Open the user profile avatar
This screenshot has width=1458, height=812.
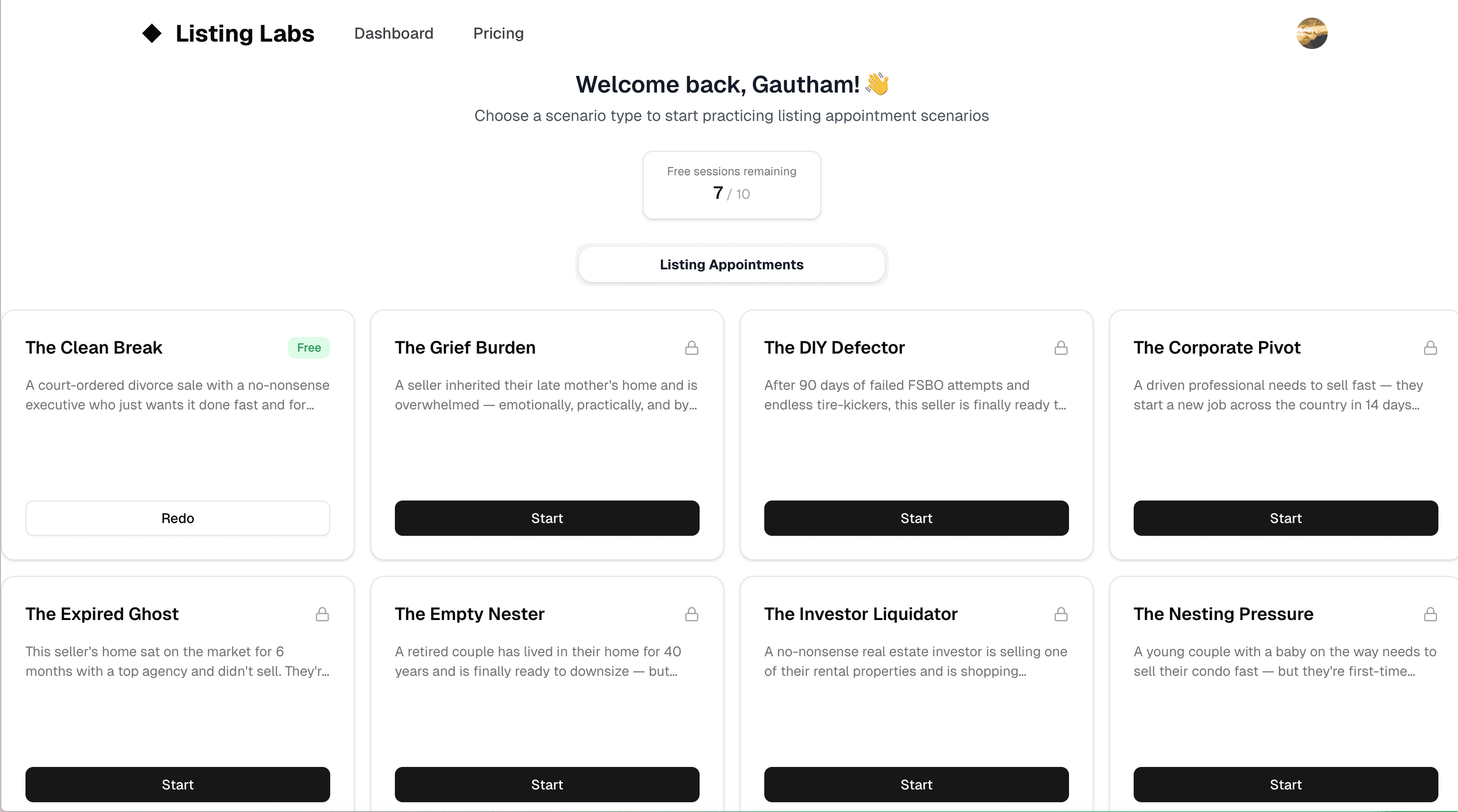pyautogui.click(x=1312, y=33)
